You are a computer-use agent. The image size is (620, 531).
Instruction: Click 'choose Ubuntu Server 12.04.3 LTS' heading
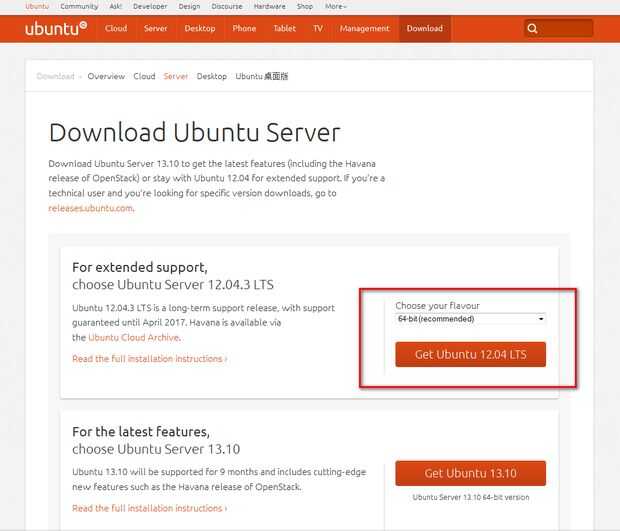tap(173, 285)
